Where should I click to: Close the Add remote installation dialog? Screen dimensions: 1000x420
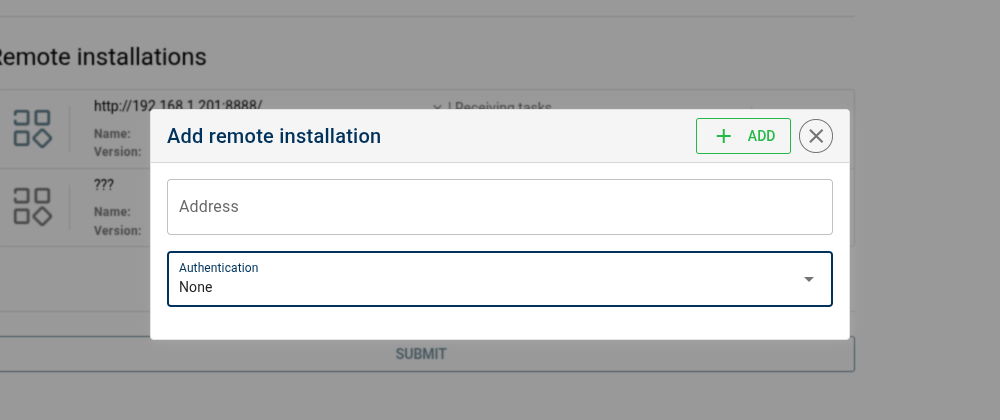(x=816, y=136)
